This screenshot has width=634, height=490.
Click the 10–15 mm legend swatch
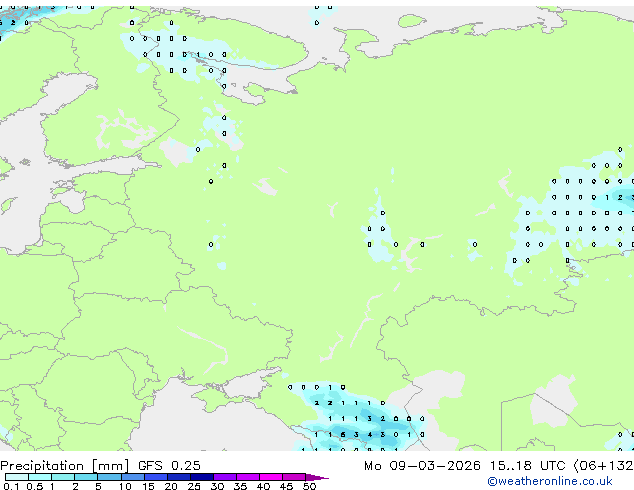click(132, 477)
